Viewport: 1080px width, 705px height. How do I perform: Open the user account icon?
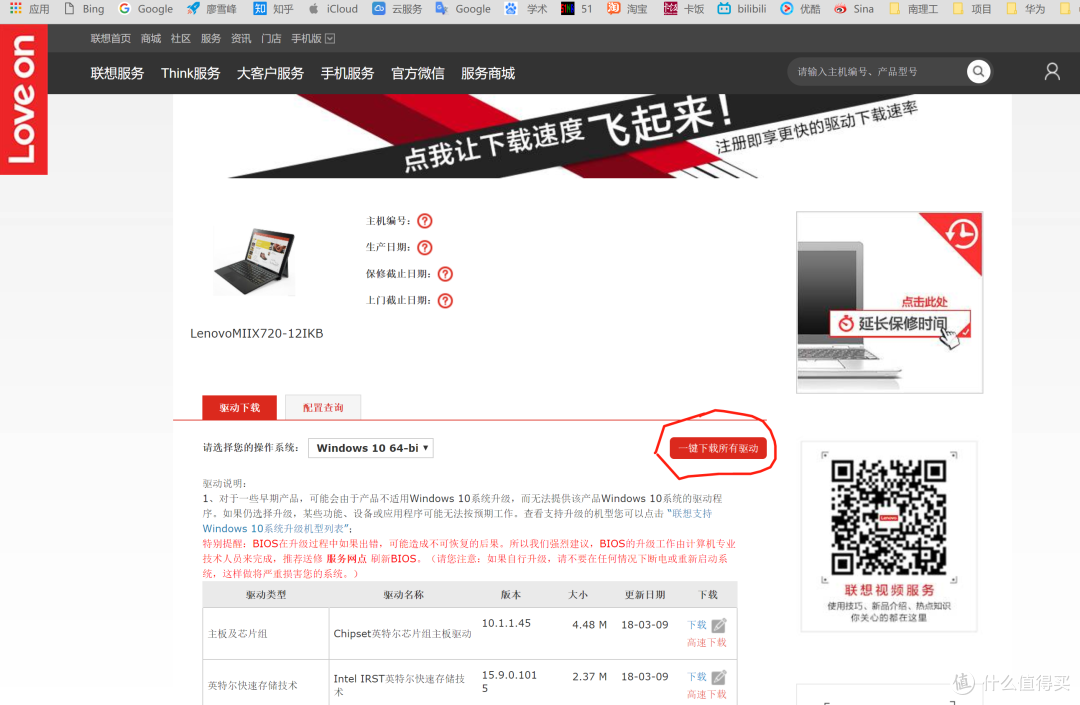point(1052,72)
